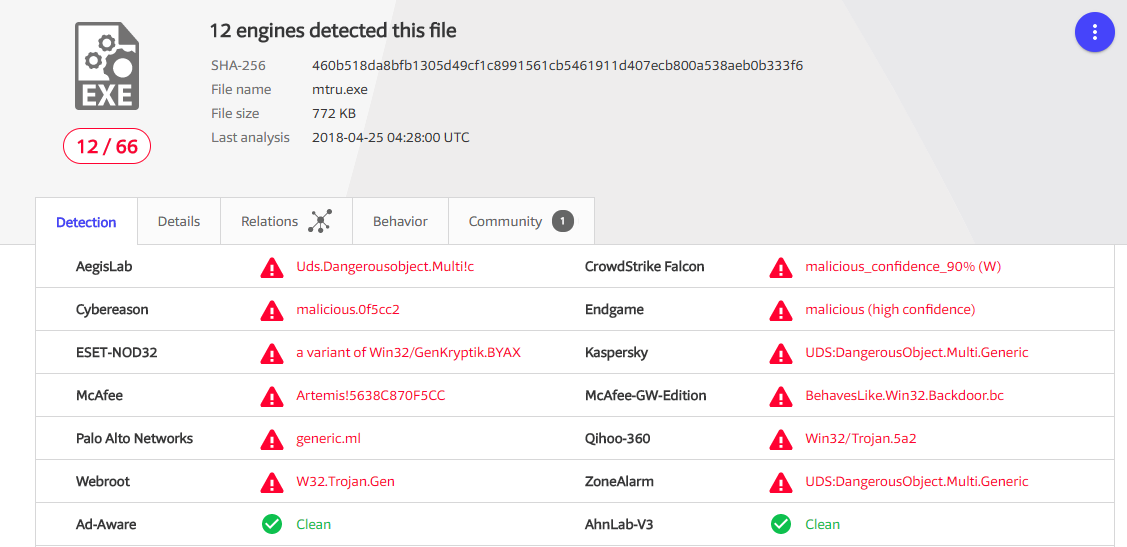
Task: Click the Palo Alto Networks engine name
Action: click(134, 438)
